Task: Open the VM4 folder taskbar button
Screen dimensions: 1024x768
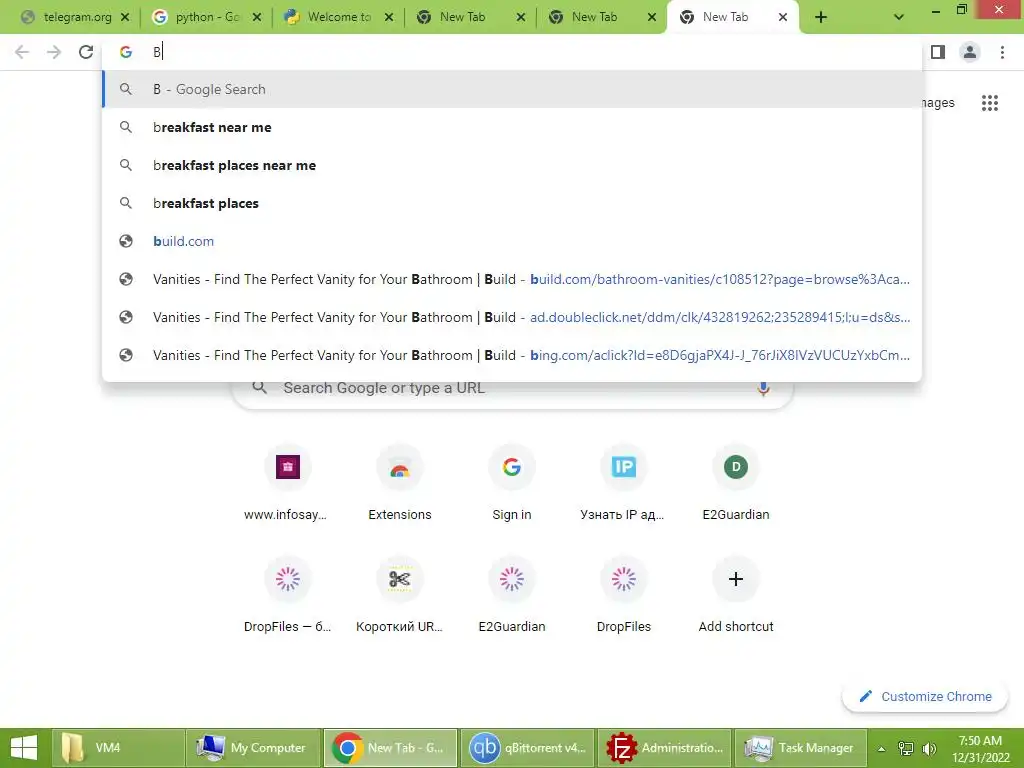Action: [118, 748]
